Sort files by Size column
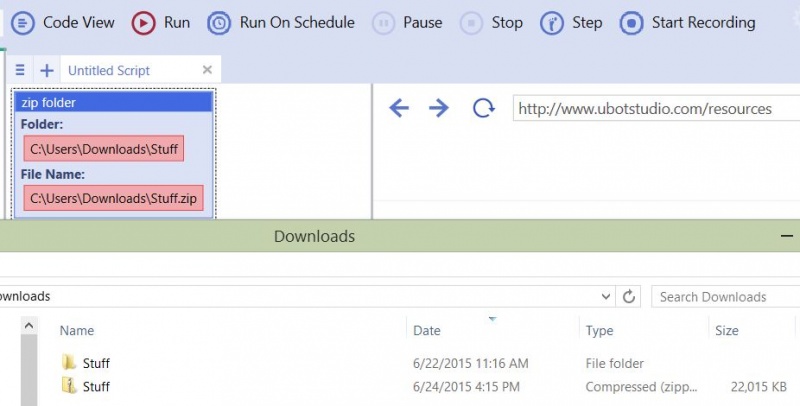 click(727, 331)
